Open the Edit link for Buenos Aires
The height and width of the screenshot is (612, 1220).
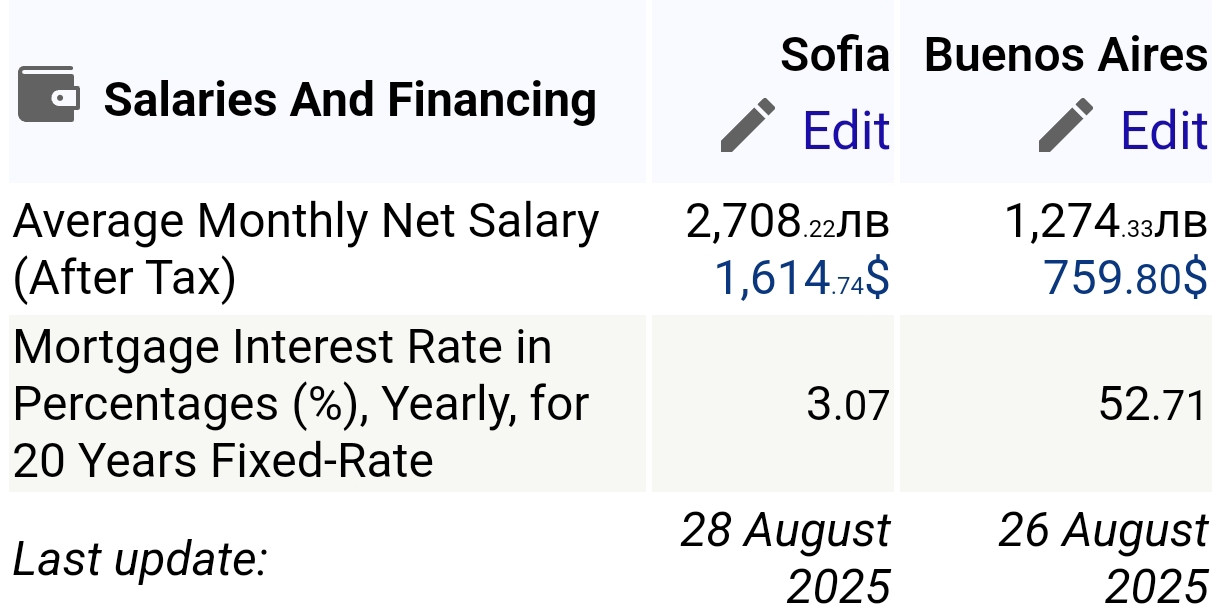[1163, 130]
